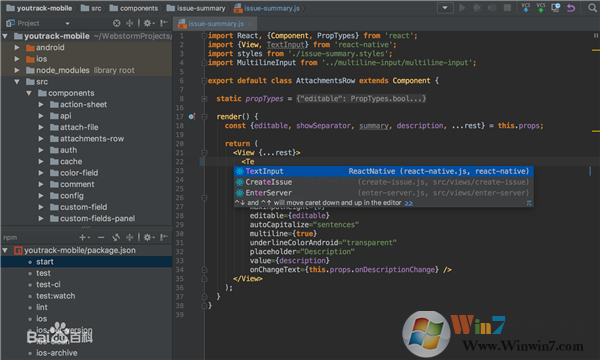Click collapse all icon in npm panel
600x360 pixels.
(130, 238)
